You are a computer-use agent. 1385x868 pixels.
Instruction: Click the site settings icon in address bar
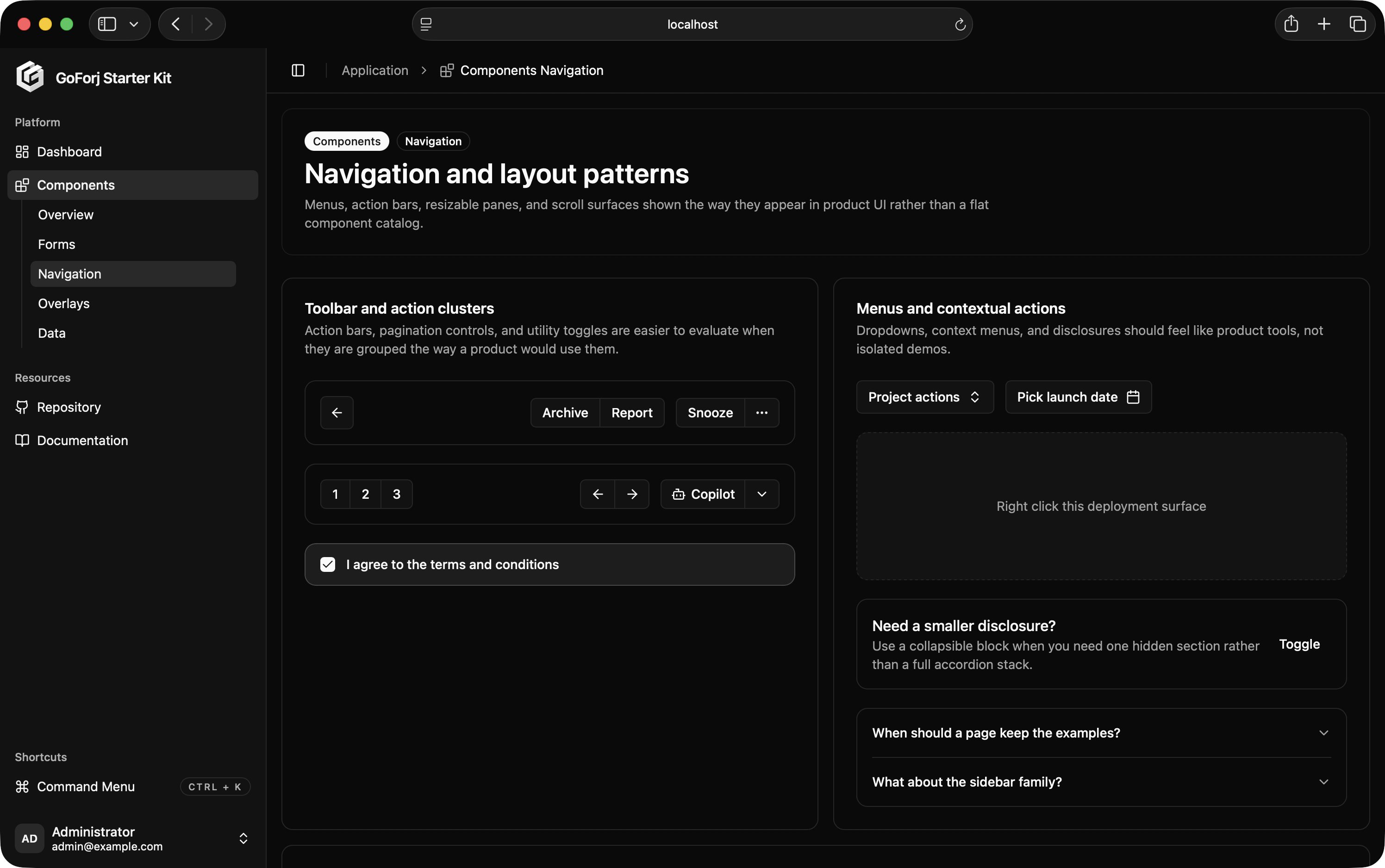[x=426, y=24]
